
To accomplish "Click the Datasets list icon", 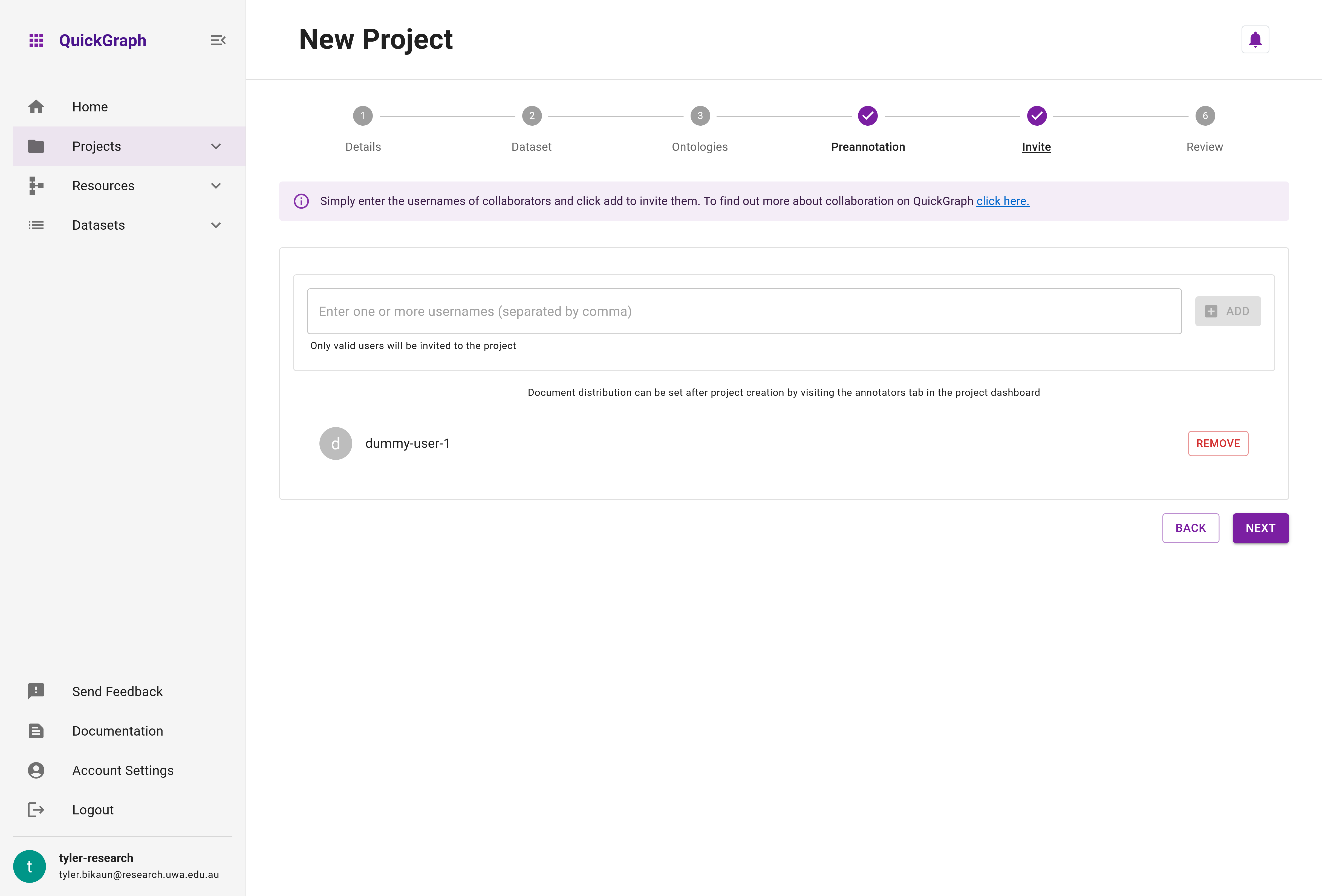I will pos(36,225).
